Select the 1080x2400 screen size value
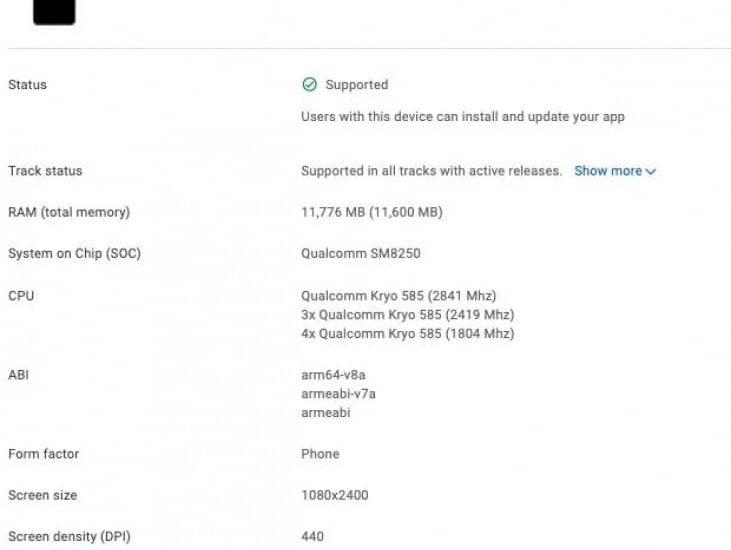The height and width of the screenshot is (550, 731). click(335, 496)
